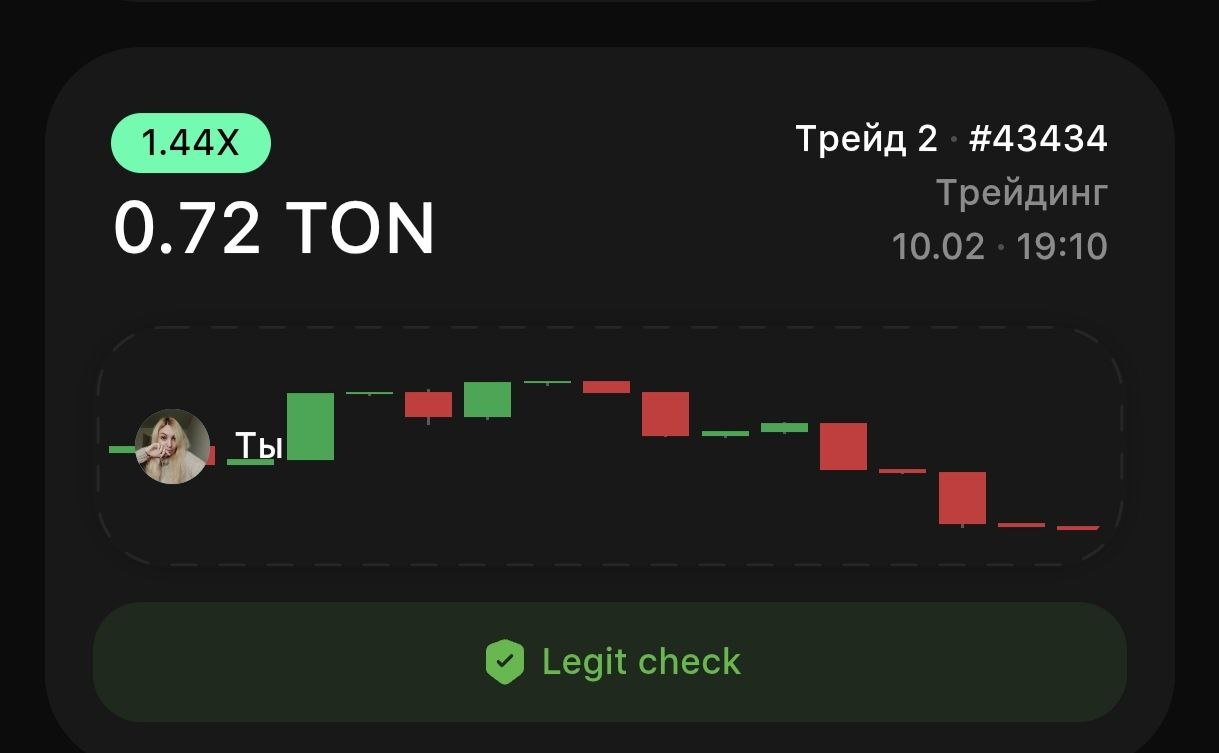The image size is (1219, 753).
Task: Click red candle right after two small green candles
Action: (x=843, y=446)
